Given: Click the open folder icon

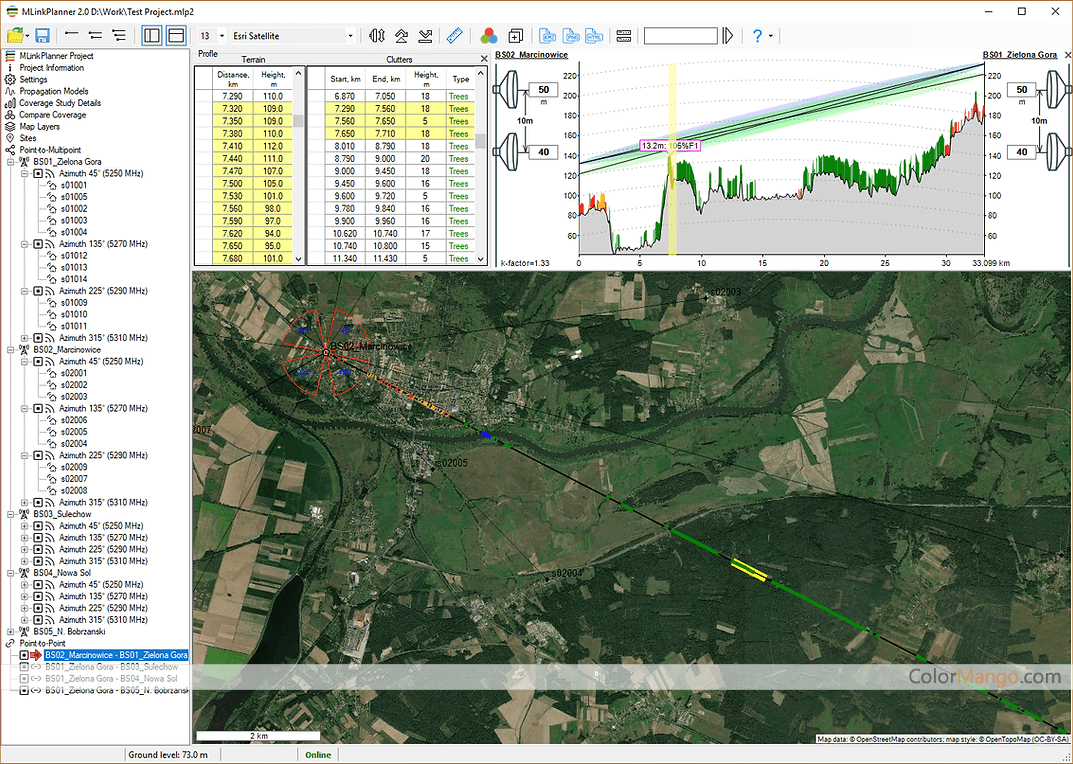Looking at the screenshot, I should point(15,35).
